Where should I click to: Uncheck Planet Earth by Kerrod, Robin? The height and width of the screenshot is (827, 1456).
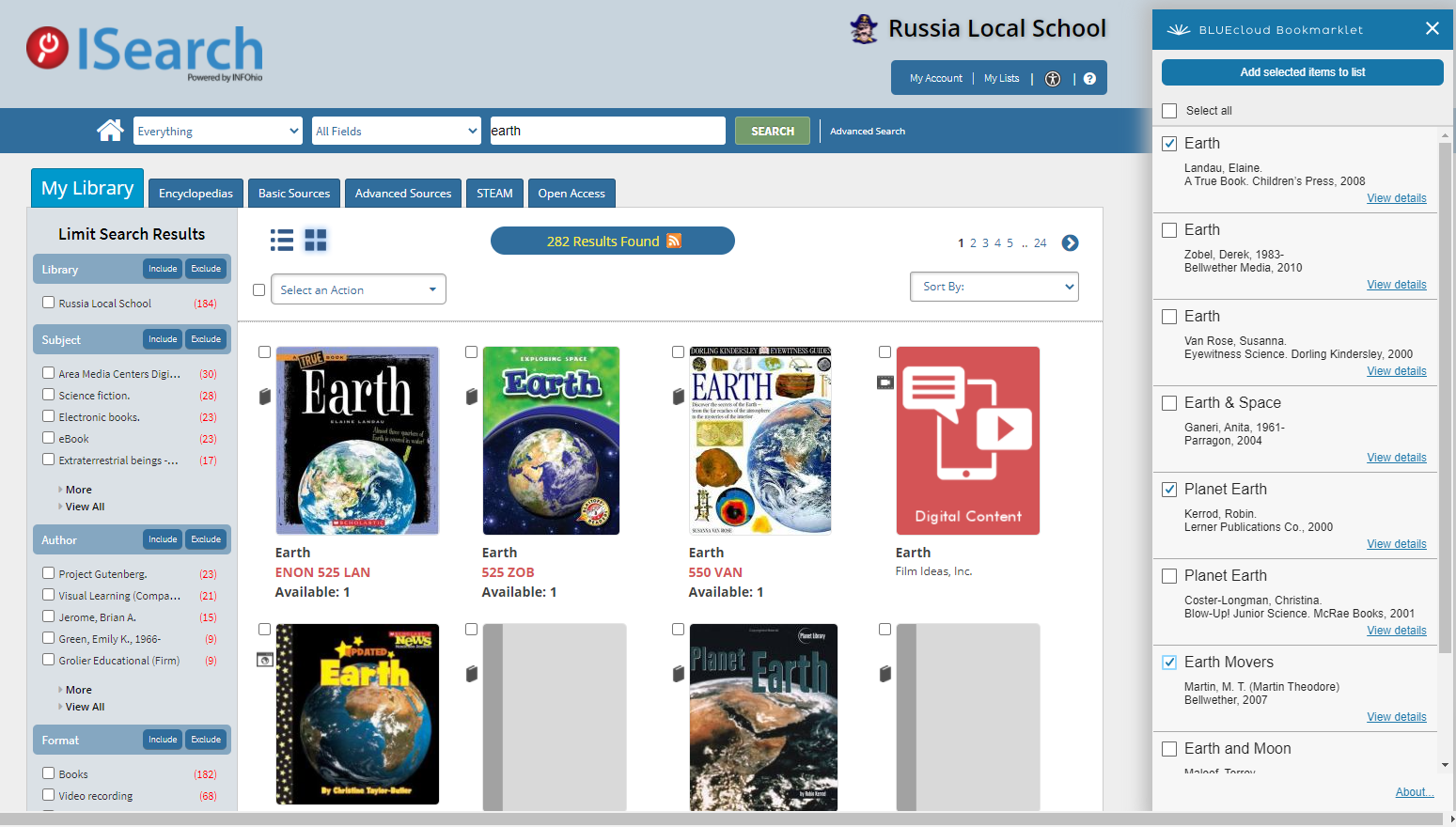click(x=1169, y=490)
